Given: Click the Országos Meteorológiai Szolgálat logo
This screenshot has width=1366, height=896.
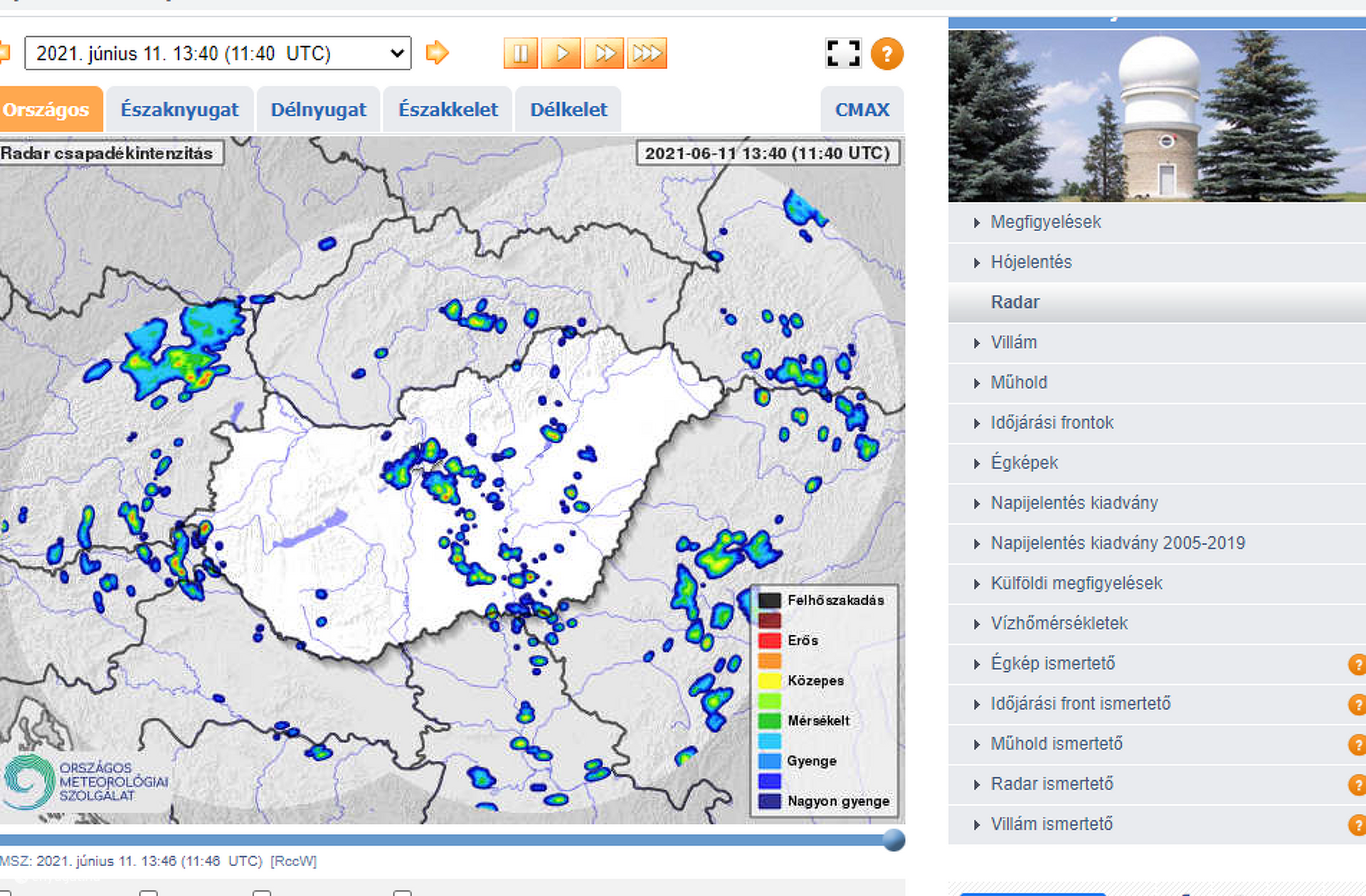Looking at the screenshot, I should point(85,782).
